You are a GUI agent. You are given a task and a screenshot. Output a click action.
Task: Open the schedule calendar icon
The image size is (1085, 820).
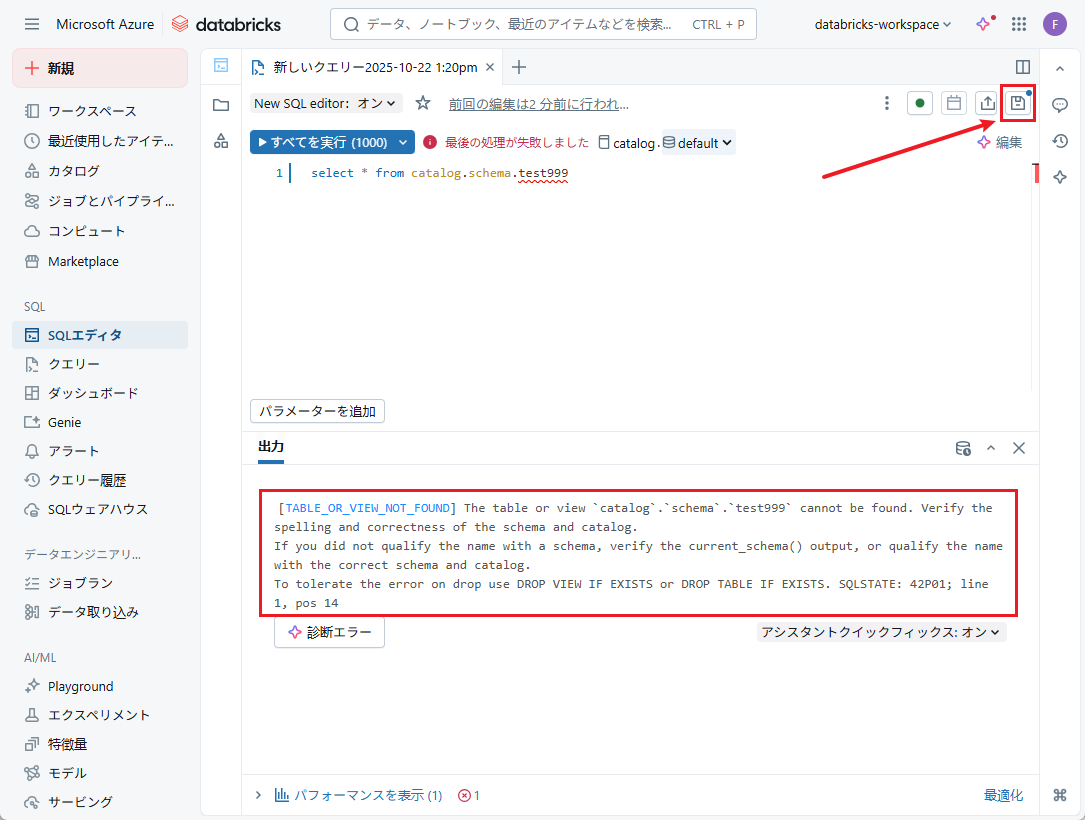pyautogui.click(x=954, y=103)
